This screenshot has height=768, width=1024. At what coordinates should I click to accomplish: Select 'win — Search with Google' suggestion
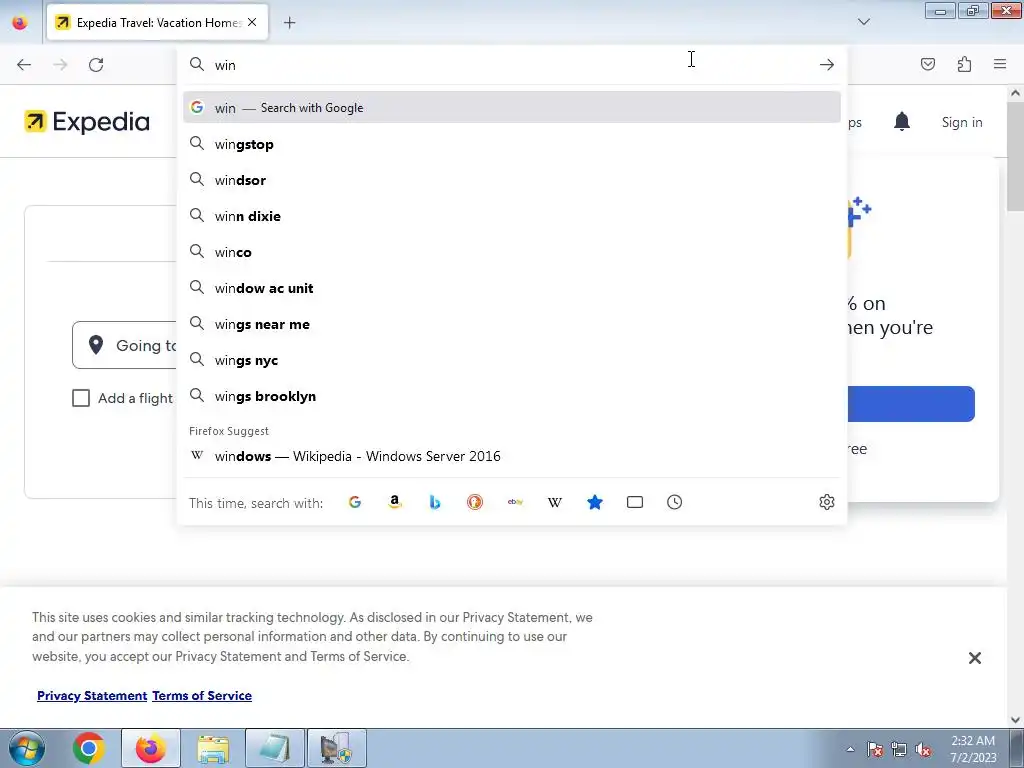coord(512,108)
